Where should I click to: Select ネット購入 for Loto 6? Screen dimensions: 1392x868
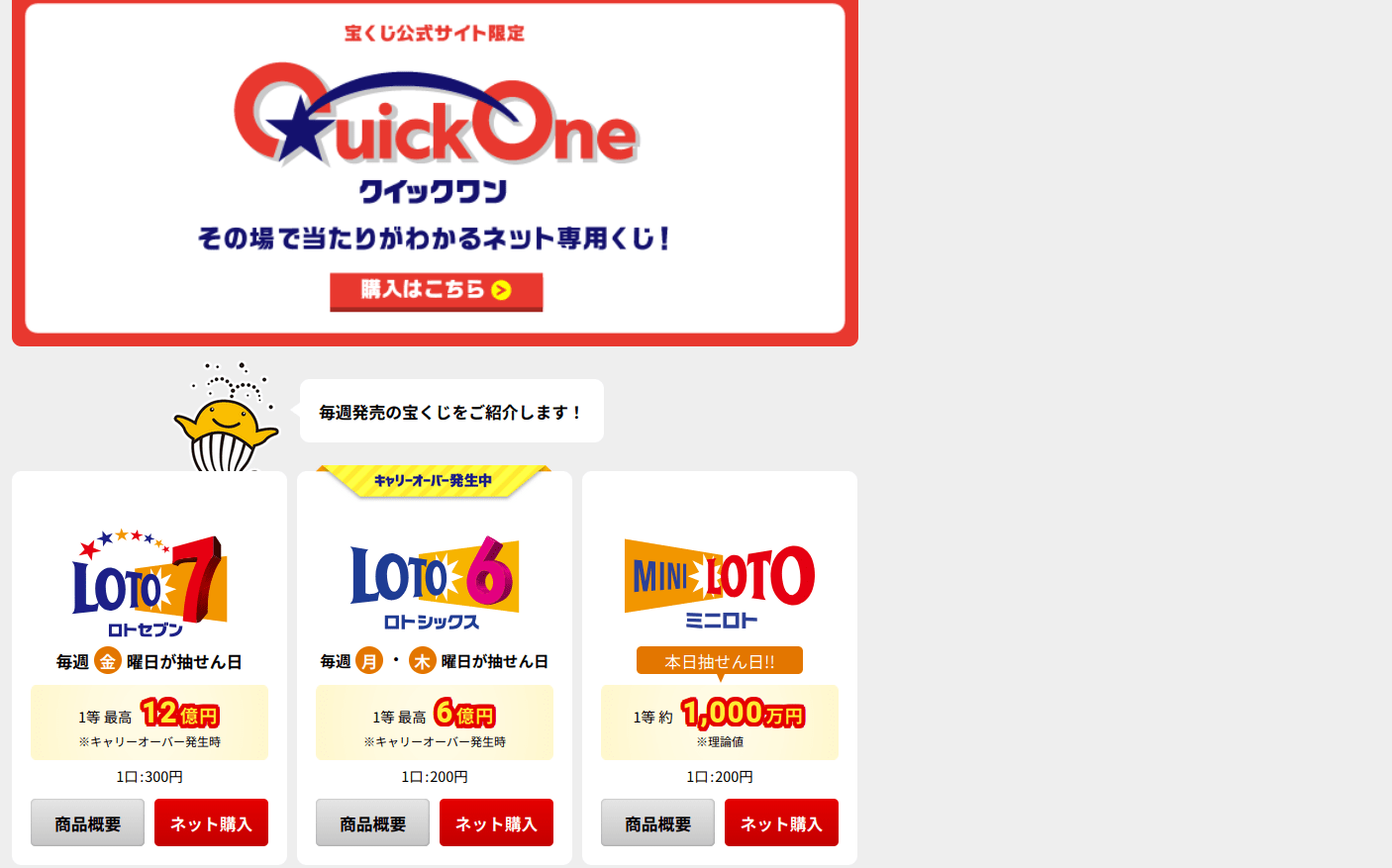click(x=496, y=822)
